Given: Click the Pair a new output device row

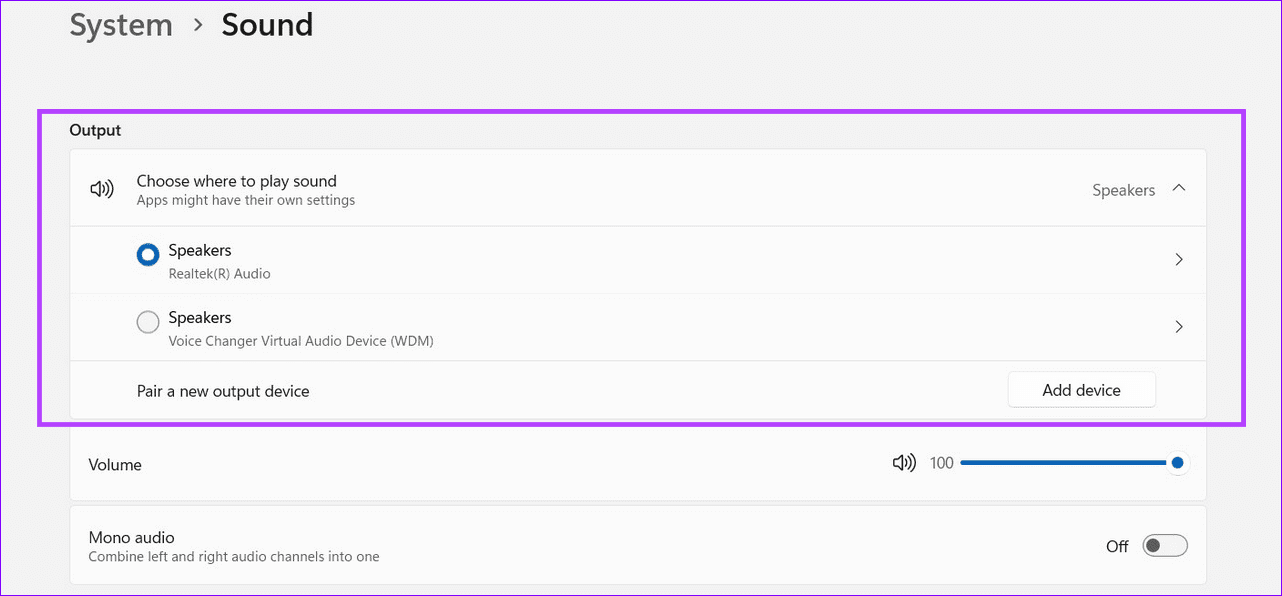Looking at the screenshot, I should [223, 391].
